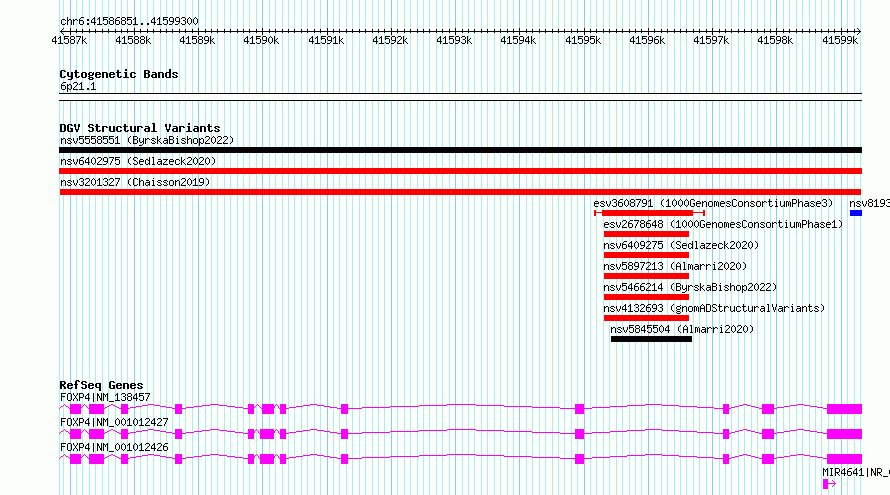Select the red nsv5897213 variant bar
890x495 pixels.
coord(646,276)
